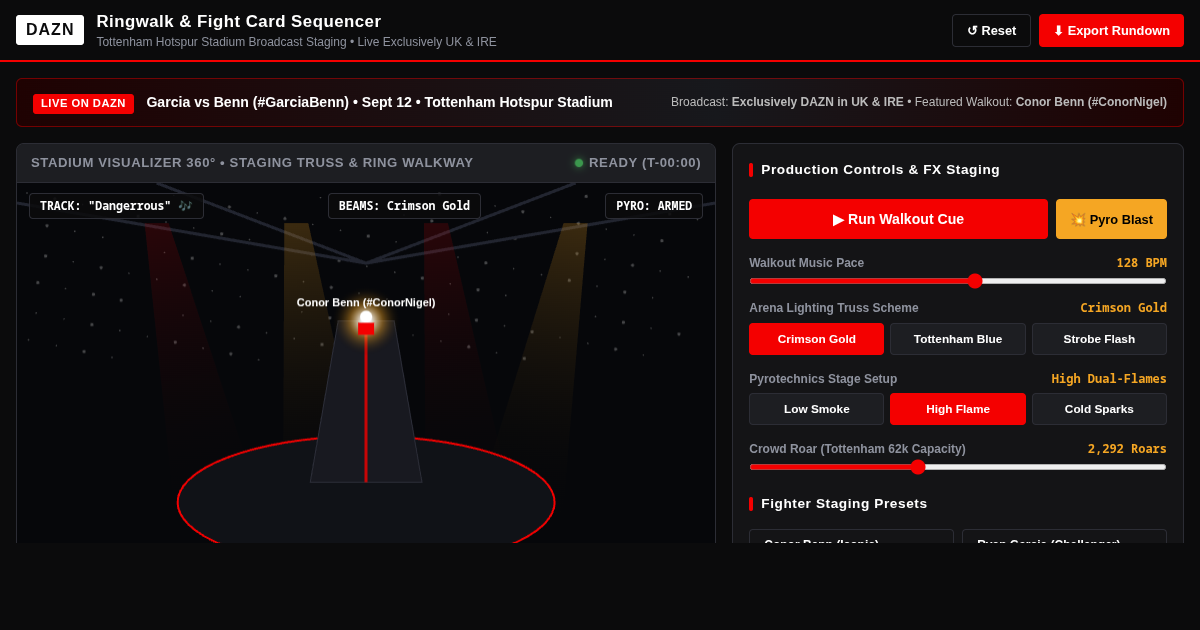Run the walkout cue
This screenshot has width=1200, height=630.
click(898, 219)
